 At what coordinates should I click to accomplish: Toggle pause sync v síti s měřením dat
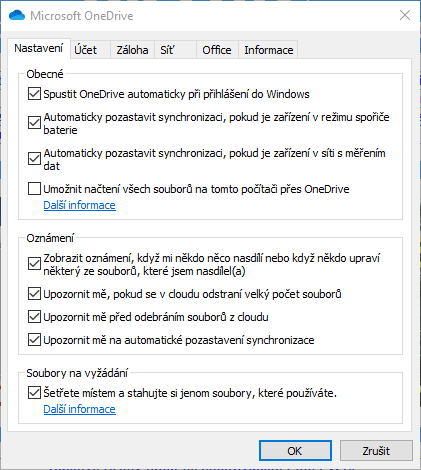pyautogui.click(x=34, y=159)
